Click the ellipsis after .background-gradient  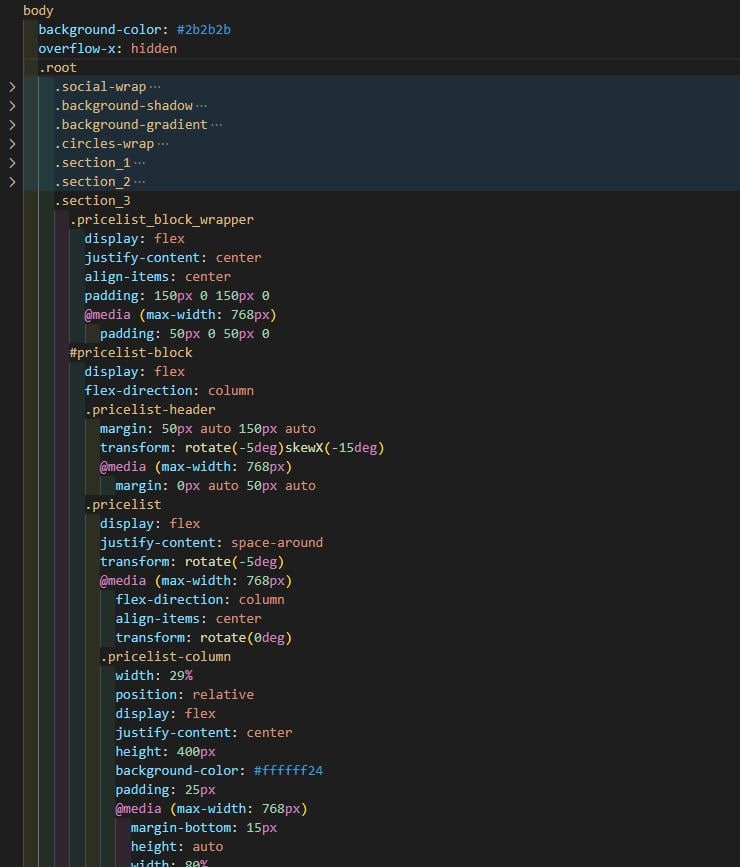tap(217, 125)
